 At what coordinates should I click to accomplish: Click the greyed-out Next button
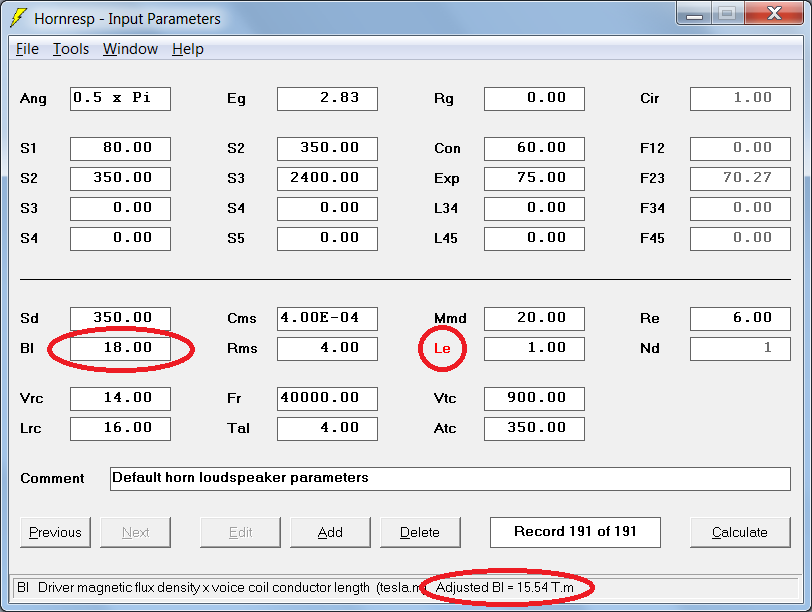tap(135, 532)
